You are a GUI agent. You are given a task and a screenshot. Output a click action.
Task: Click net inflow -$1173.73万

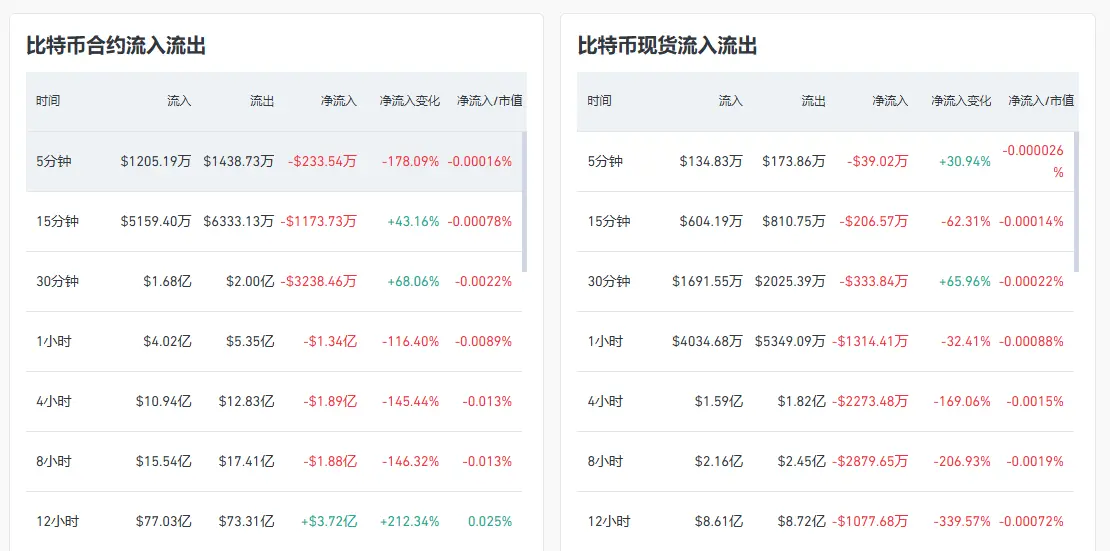pyautogui.click(x=319, y=221)
